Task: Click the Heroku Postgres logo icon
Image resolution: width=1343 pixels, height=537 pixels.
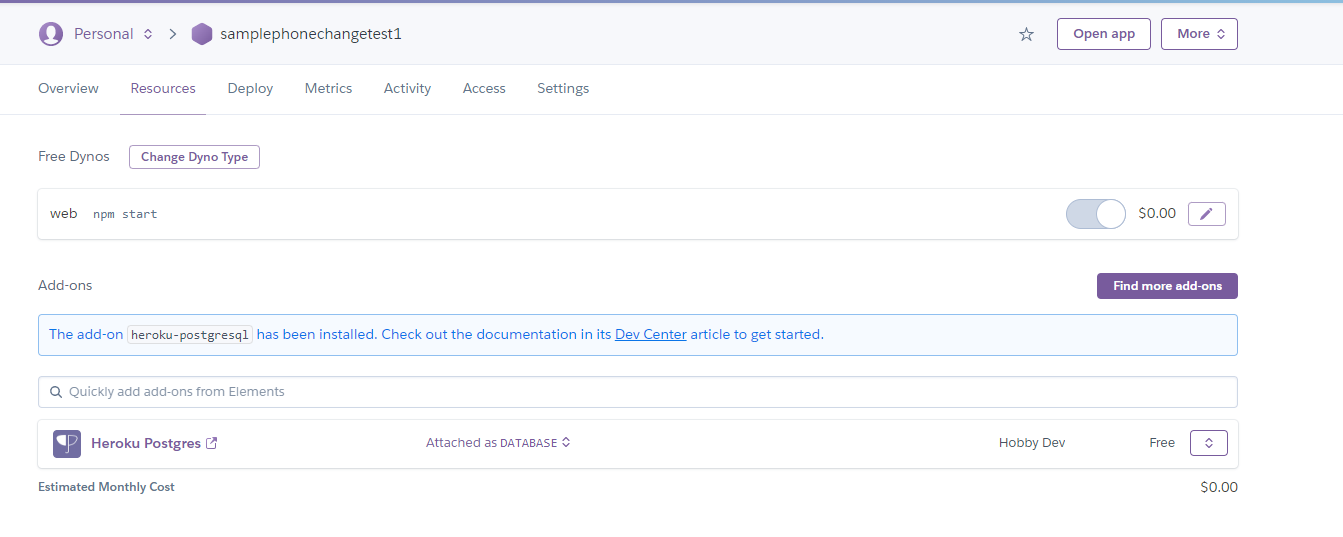Action: pos(67,444)
